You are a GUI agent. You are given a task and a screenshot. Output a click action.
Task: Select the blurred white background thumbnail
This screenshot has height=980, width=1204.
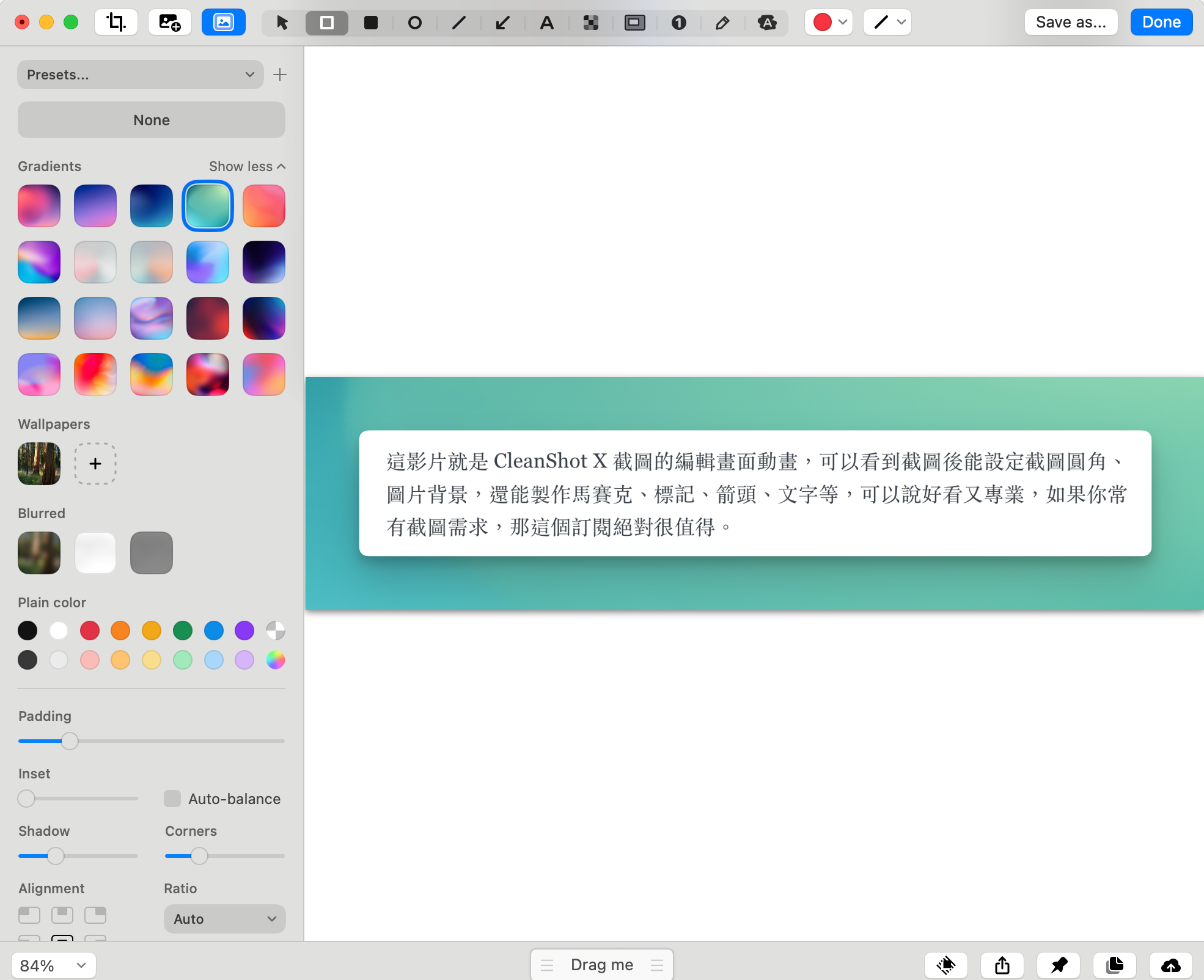[x=95, y=553]
